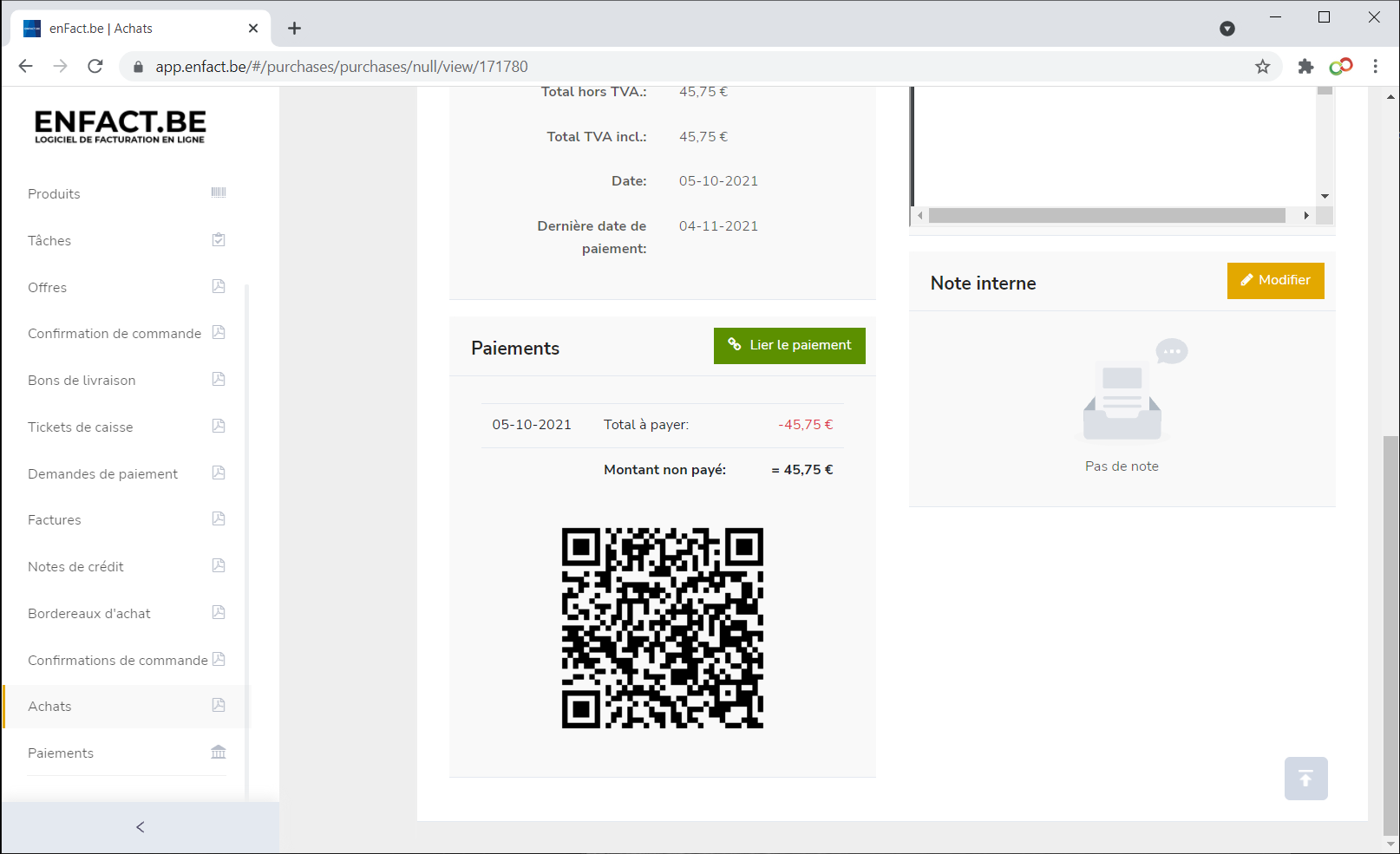Collapse the sidebar with the left chevron

(141, 827)
